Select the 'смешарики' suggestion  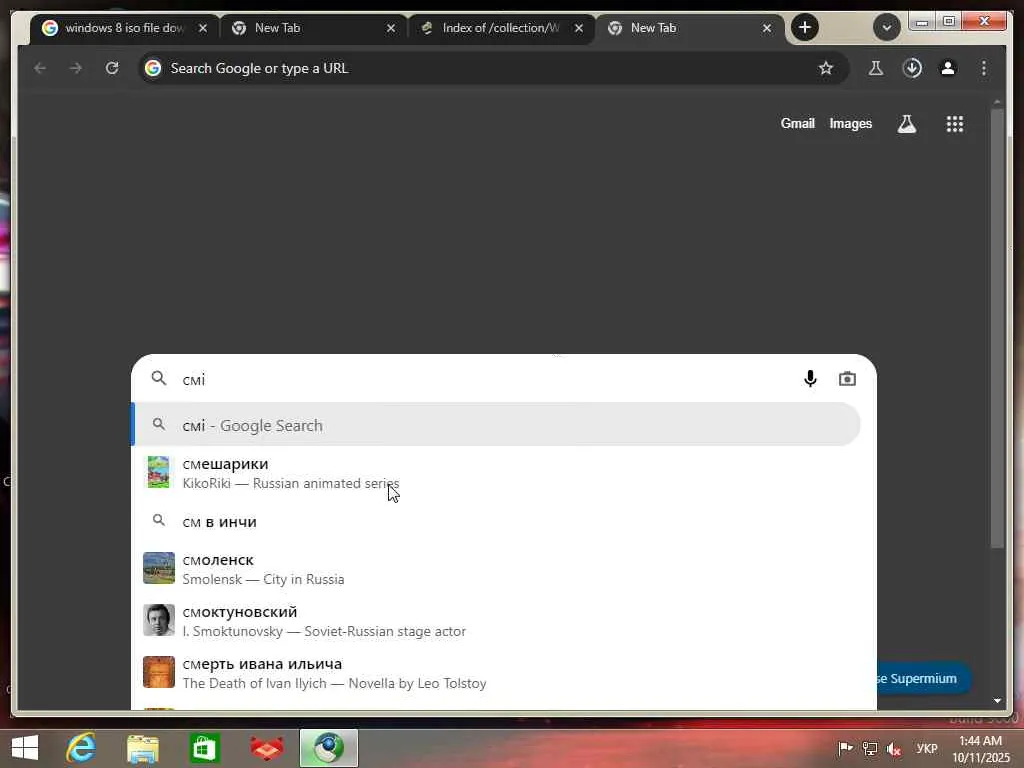pyautogui.click(x=496, y=473)
